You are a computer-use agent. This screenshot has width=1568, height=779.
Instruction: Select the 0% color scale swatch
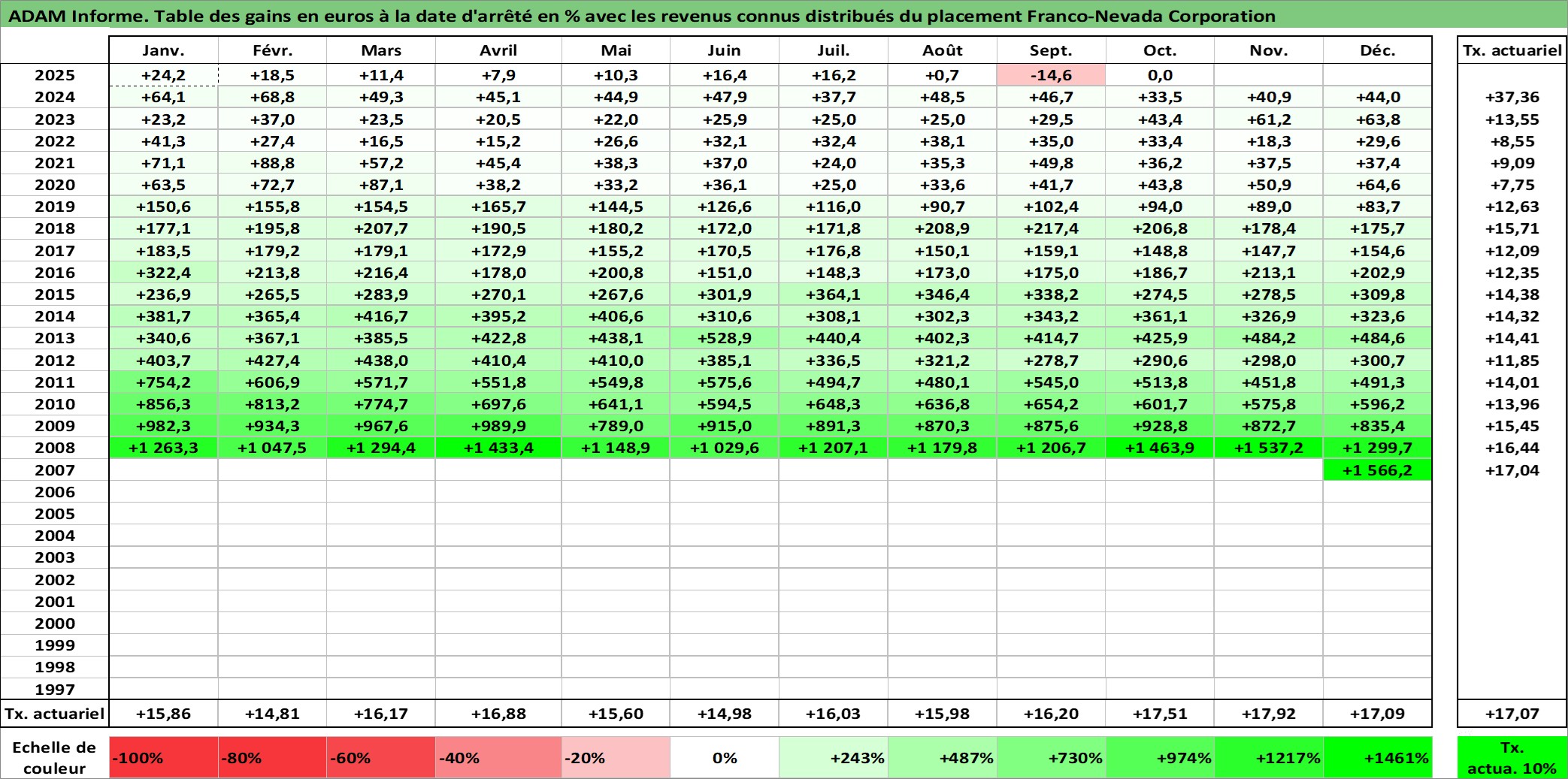pos(724,757)
